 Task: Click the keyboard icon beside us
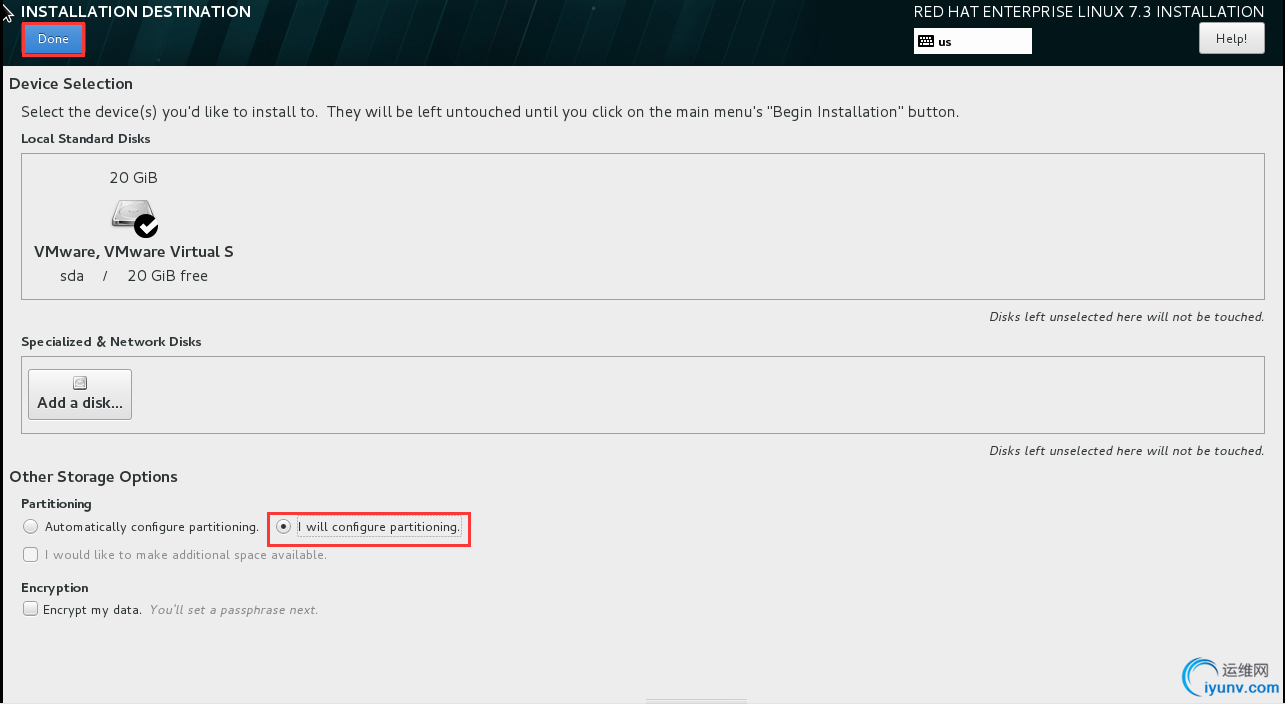tap(926, 42)
